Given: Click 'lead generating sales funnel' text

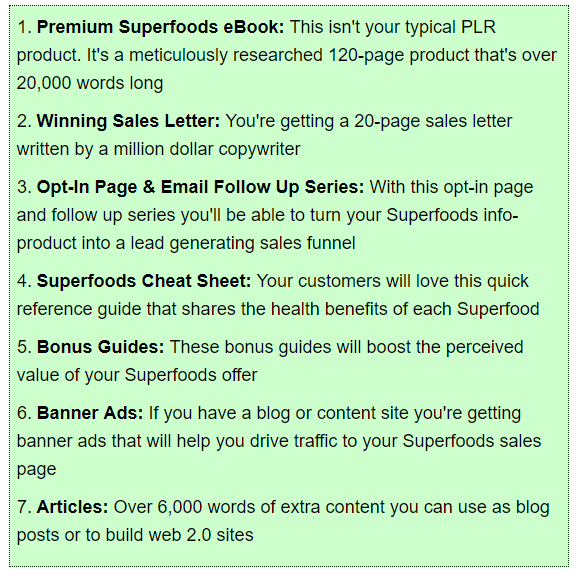Looking at the screenshot, I should pyautogui.click(x=243, y=244).
